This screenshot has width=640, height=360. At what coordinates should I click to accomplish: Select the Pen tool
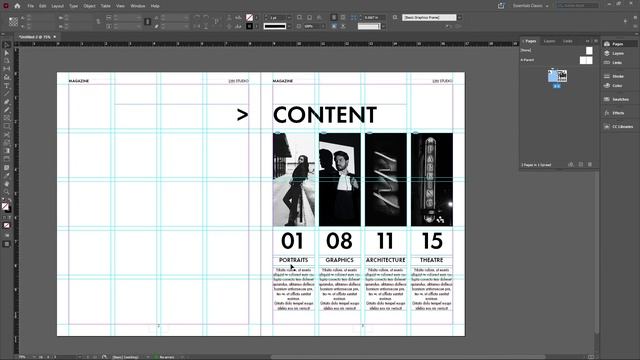coord(7,102)
